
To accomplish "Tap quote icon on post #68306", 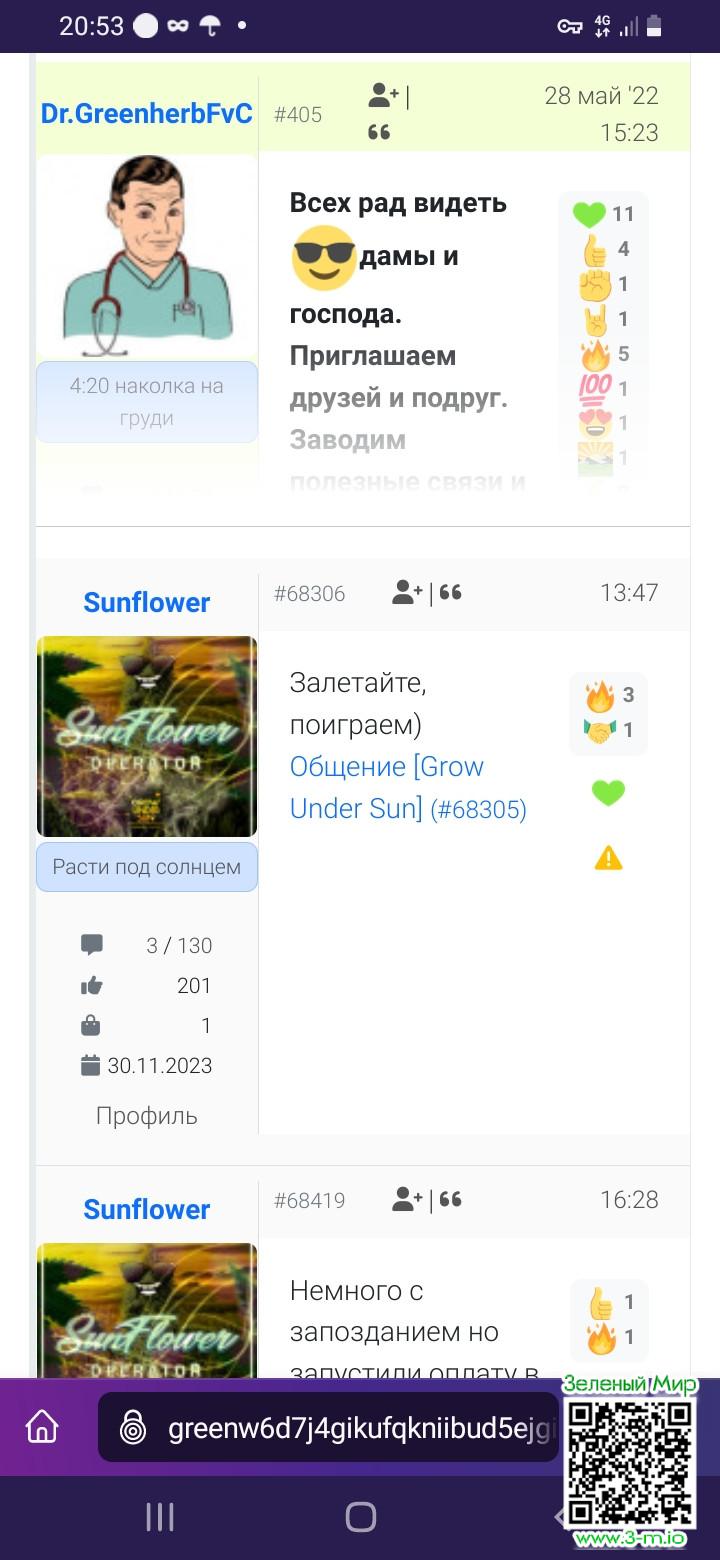I will [451, 593].
